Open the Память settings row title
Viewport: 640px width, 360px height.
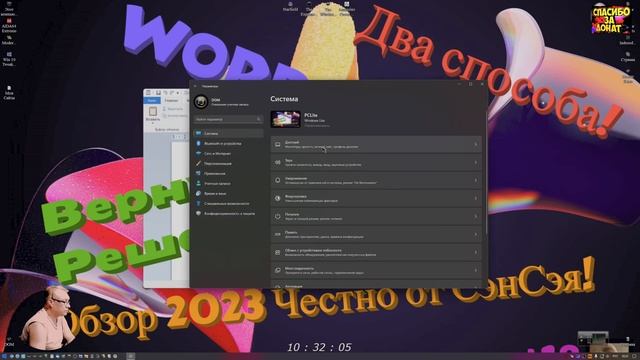click(x=291, y=232)
